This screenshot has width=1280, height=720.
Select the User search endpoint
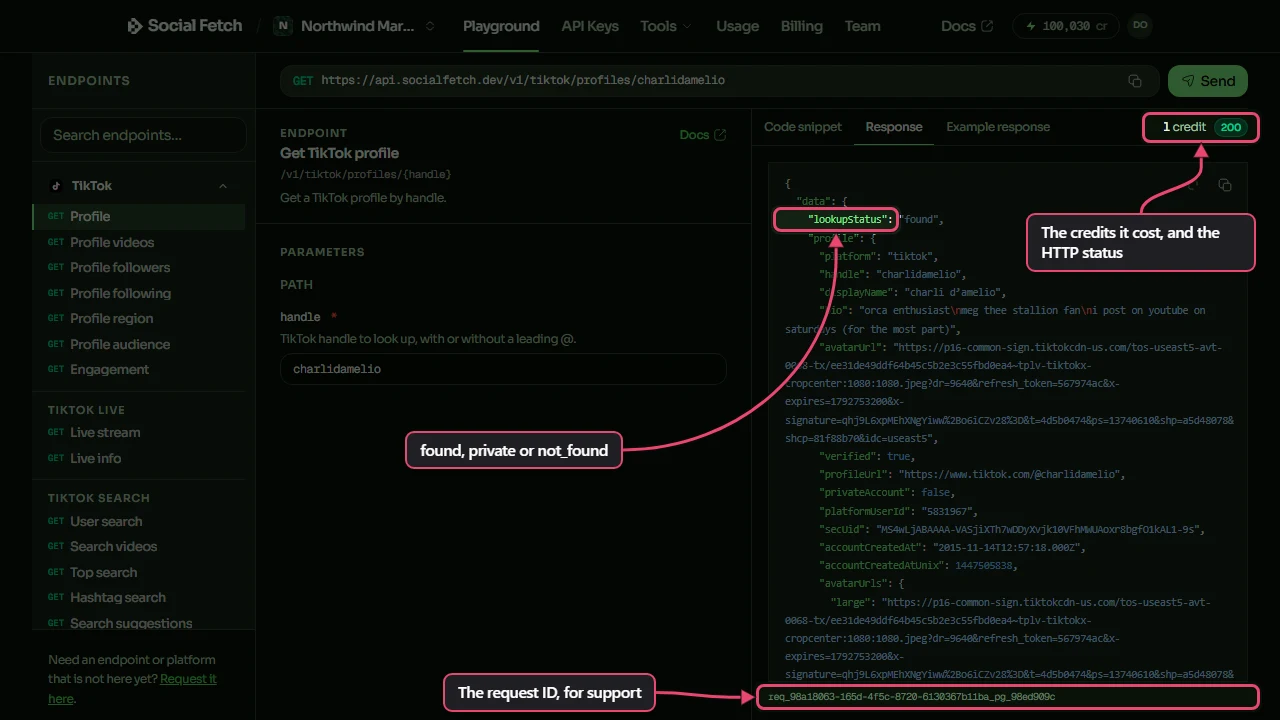[139, 521]
